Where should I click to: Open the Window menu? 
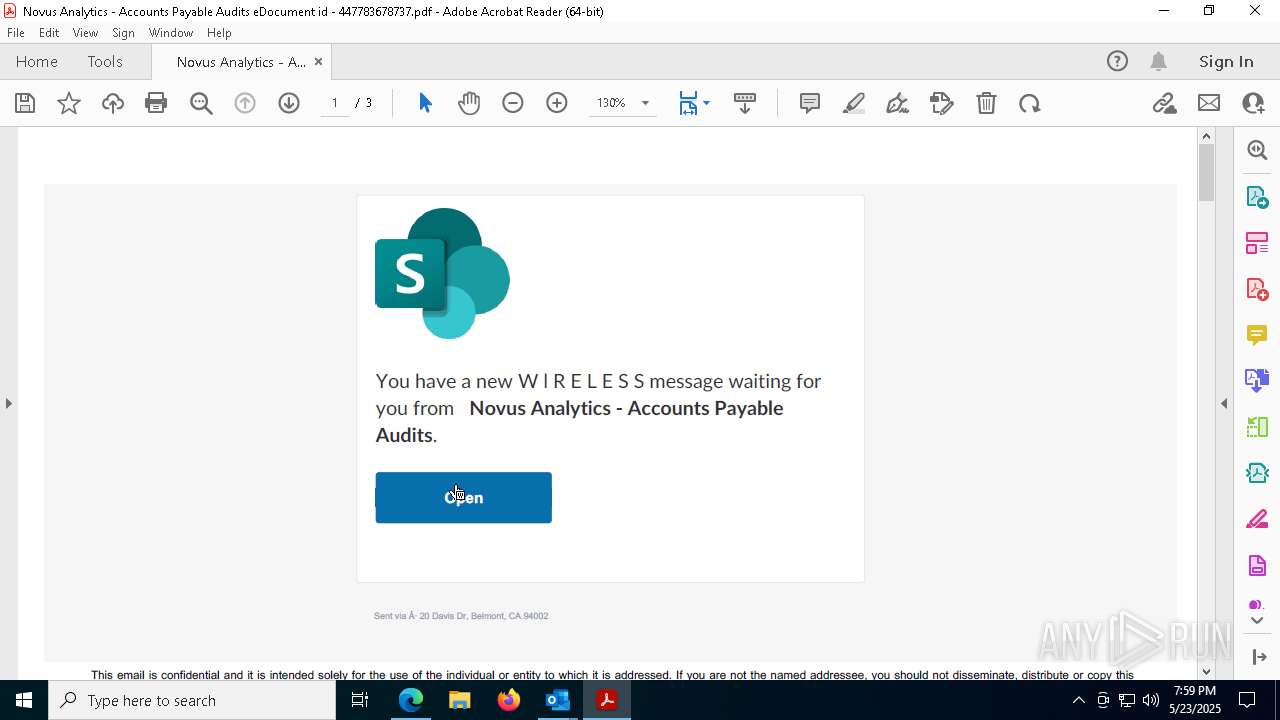click(x=171, y=33)
